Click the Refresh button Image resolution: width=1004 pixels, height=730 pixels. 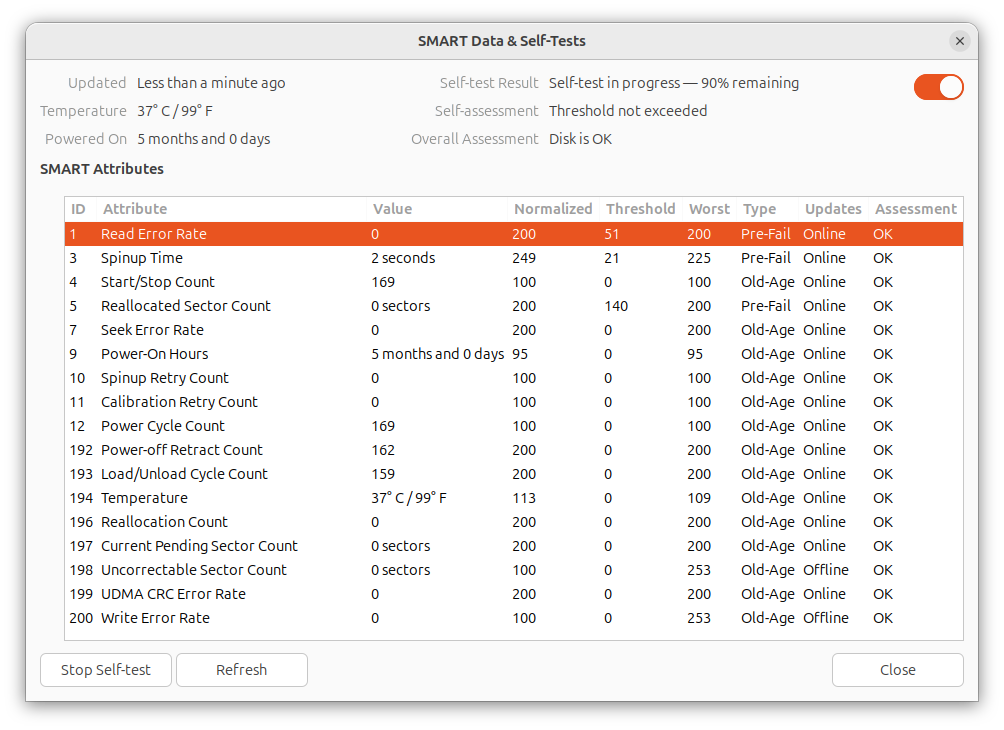click(x=241, y=670)
